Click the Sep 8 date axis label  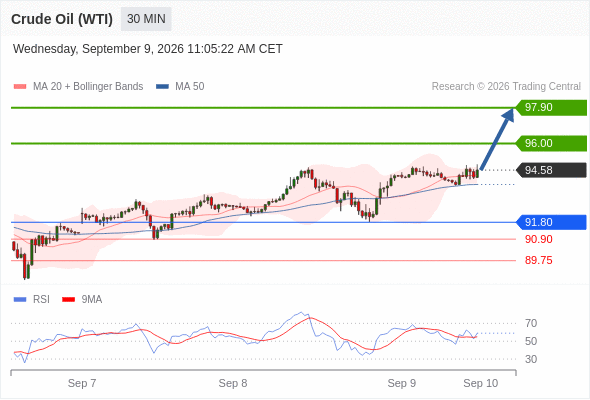tap(233, 383)
